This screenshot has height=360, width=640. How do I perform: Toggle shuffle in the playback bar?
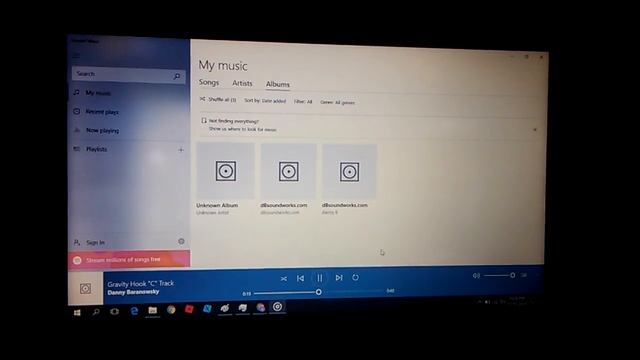click(284, 278)
